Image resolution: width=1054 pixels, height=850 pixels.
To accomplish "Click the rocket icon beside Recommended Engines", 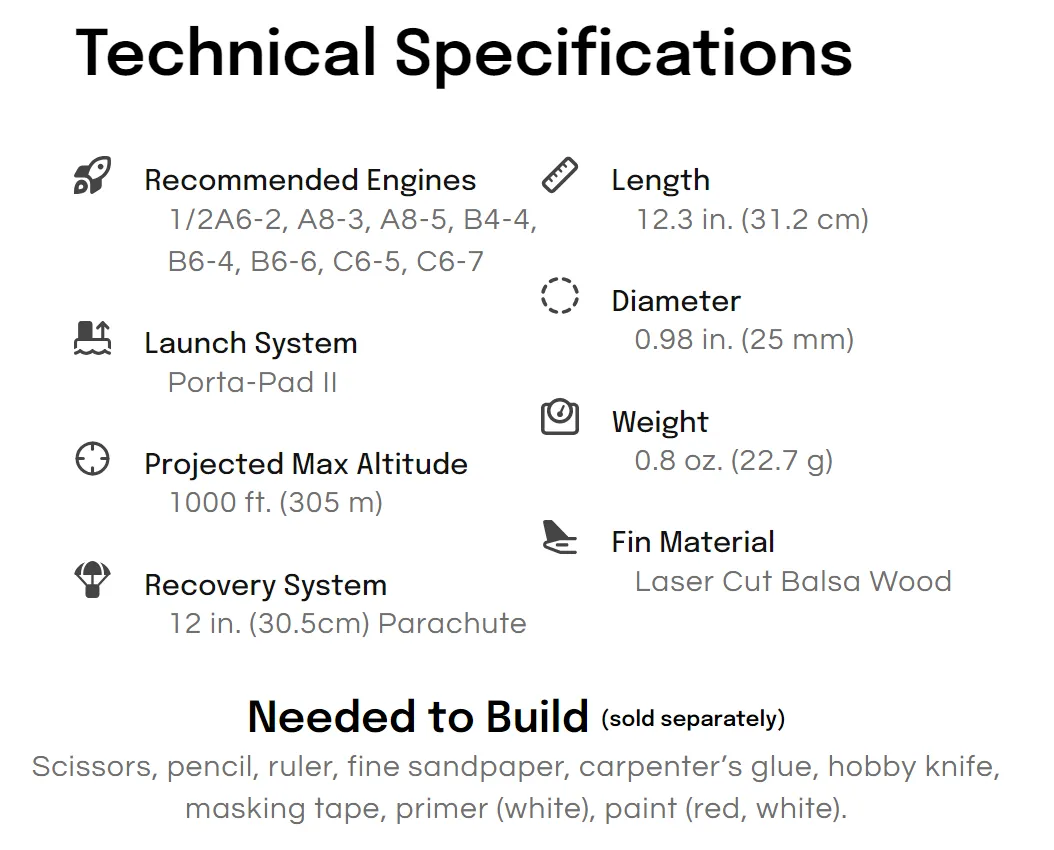I will (x=92, y=175).
